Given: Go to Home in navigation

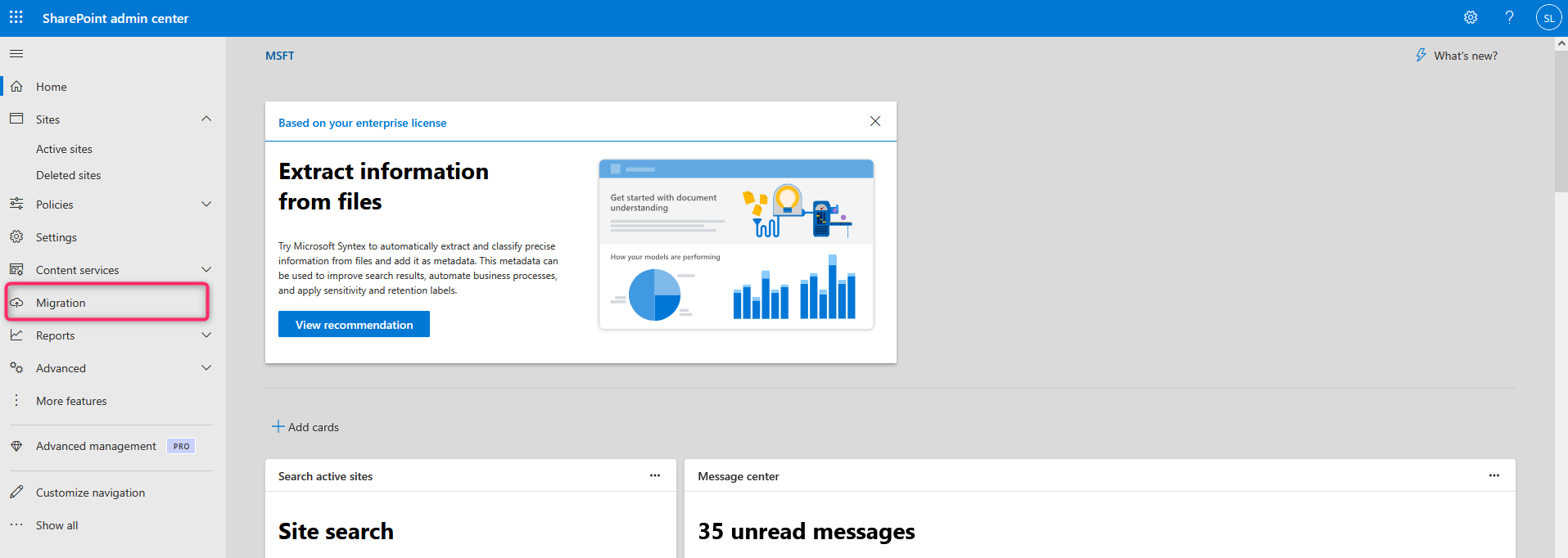Looking at the screenshot, I should [52, 87].
